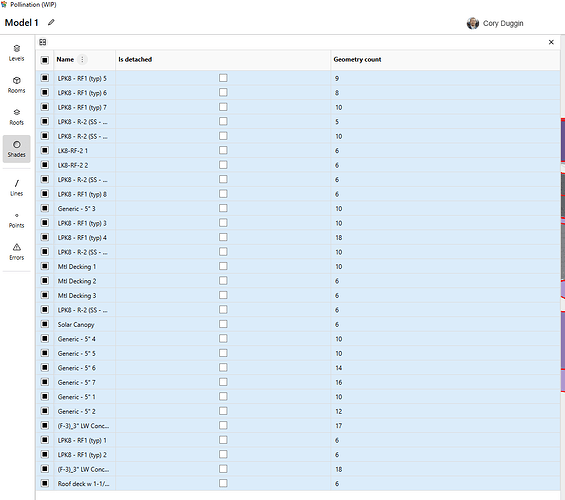This screenshot has height=500, width=565.
Task: Open Cory Duggin user profile
Action: [495, 23]
